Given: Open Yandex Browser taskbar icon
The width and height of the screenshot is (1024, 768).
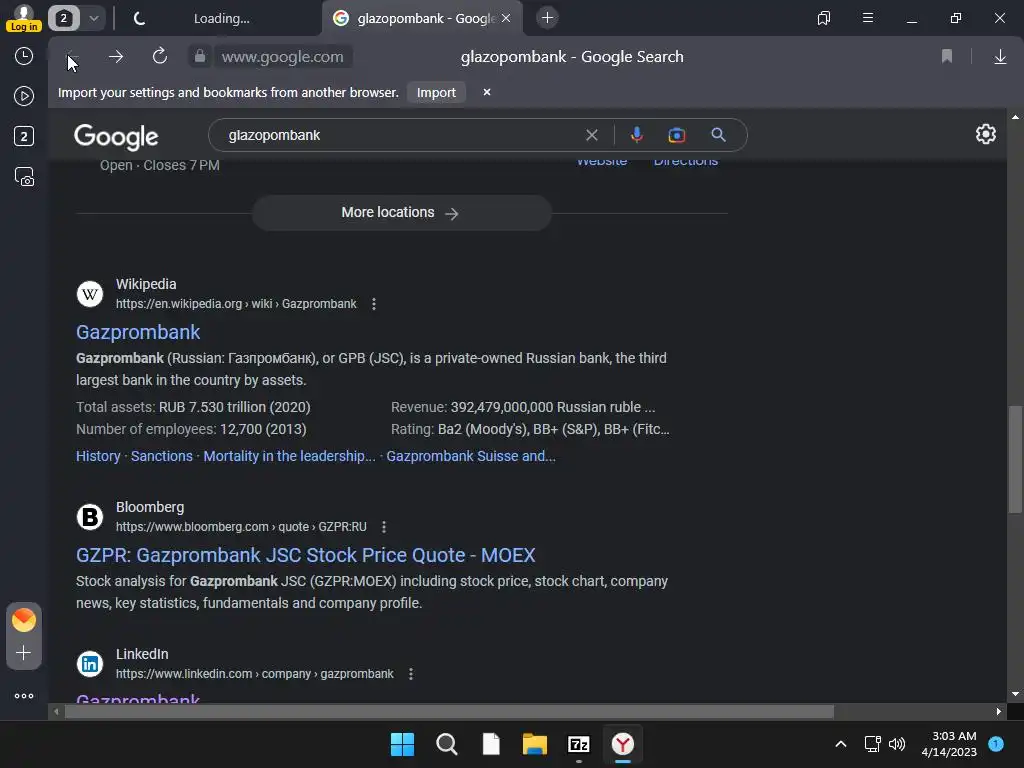Looking at the screenshot, I should point(622,744).
